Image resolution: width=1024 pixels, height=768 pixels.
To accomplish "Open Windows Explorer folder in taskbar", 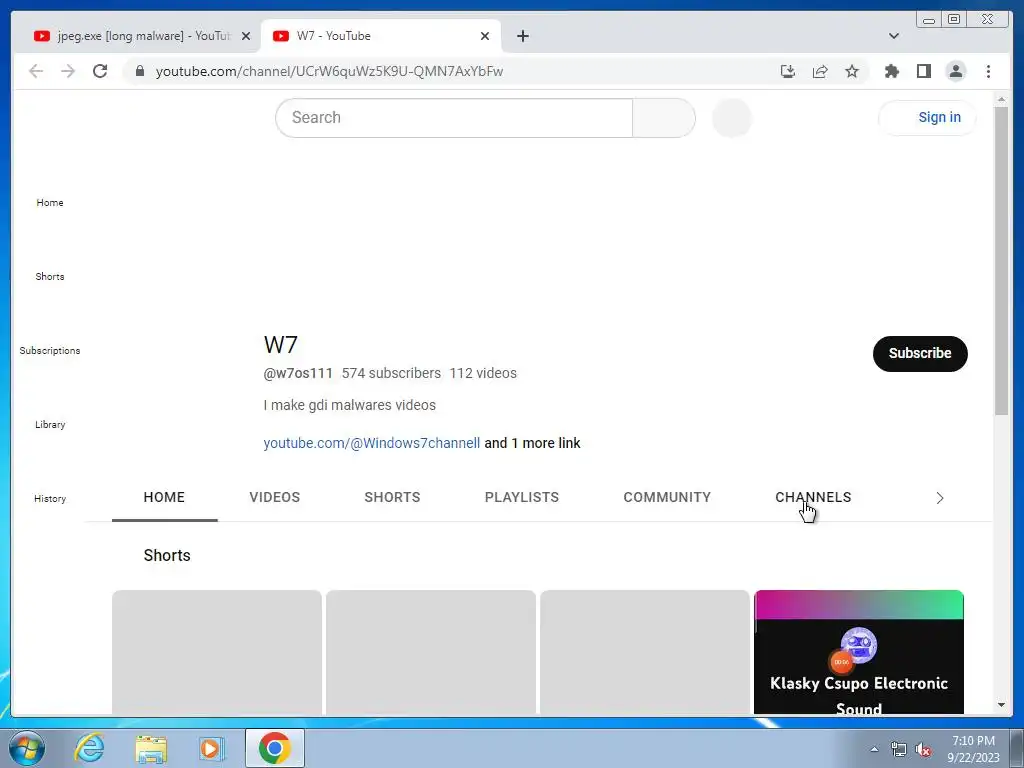I will tap(151, 748).
